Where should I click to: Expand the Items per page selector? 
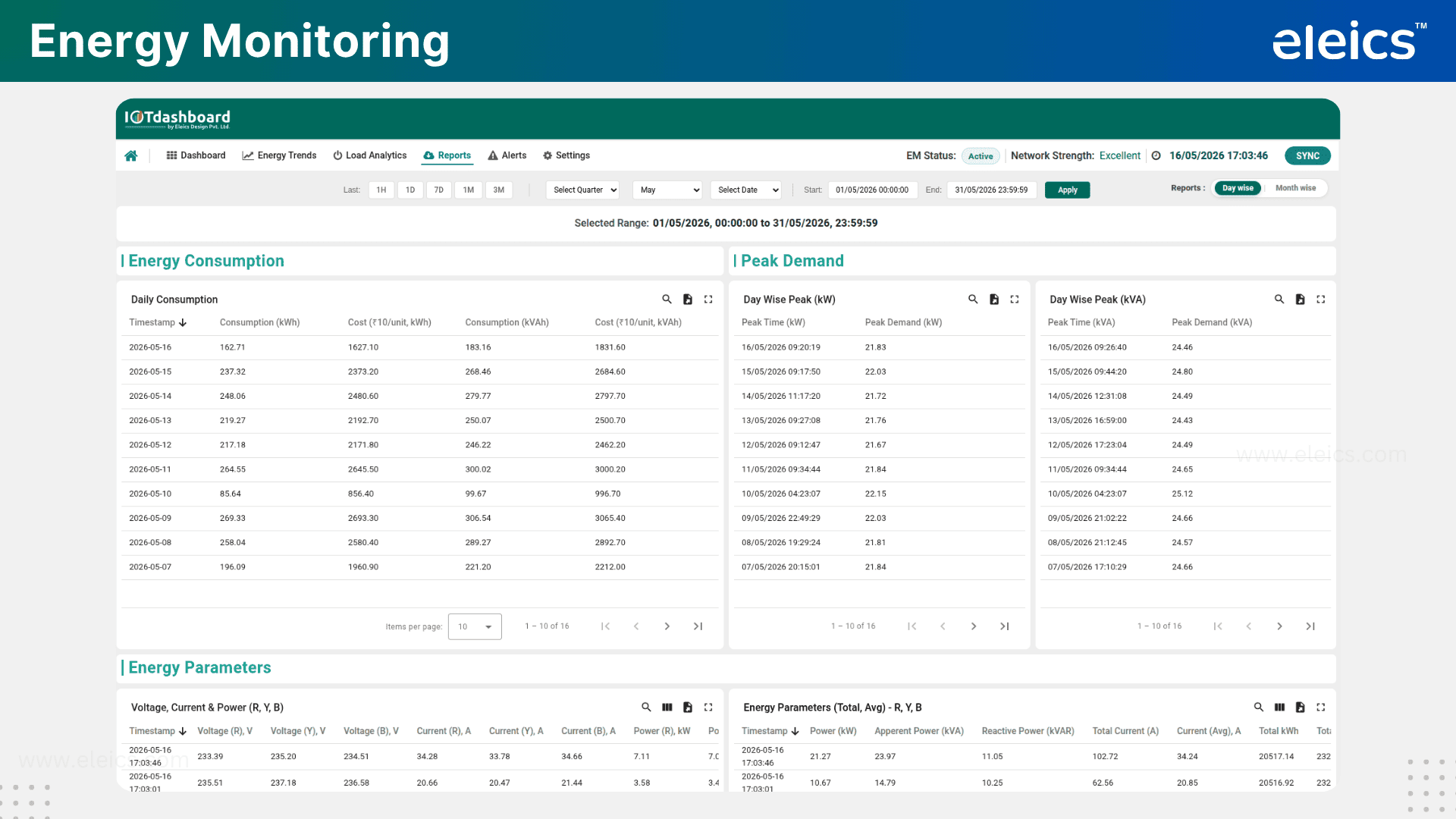475,627
